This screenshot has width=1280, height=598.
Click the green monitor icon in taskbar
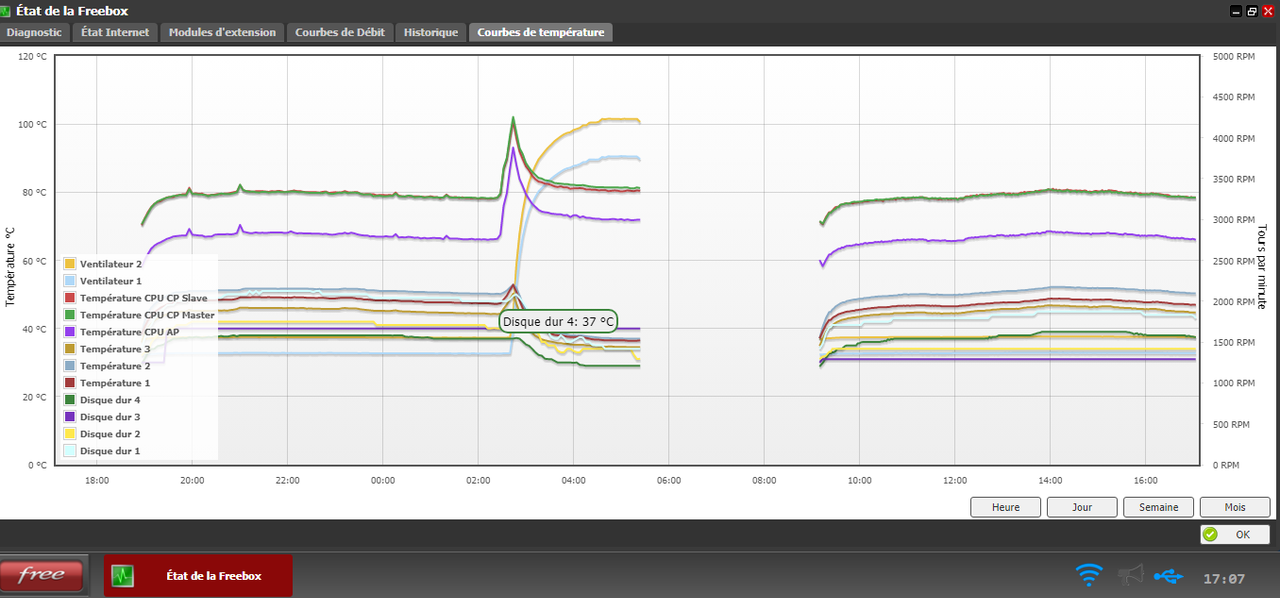(x=122, y=576)
